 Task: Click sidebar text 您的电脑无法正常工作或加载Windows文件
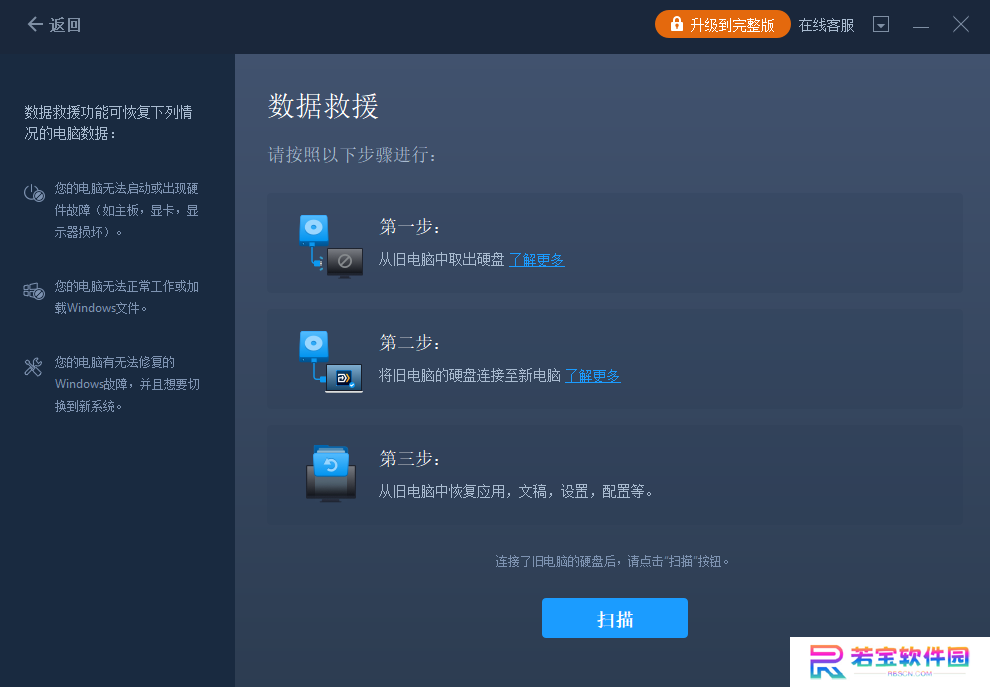point(126,297)
